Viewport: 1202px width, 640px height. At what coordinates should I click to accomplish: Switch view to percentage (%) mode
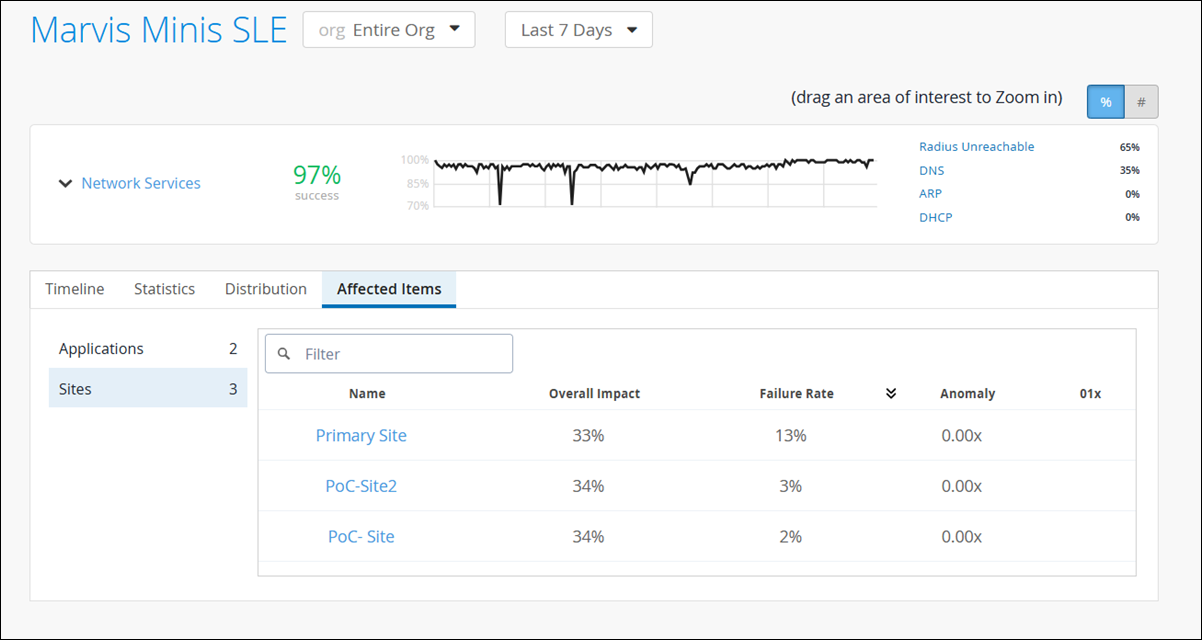tap(1106, 102)
